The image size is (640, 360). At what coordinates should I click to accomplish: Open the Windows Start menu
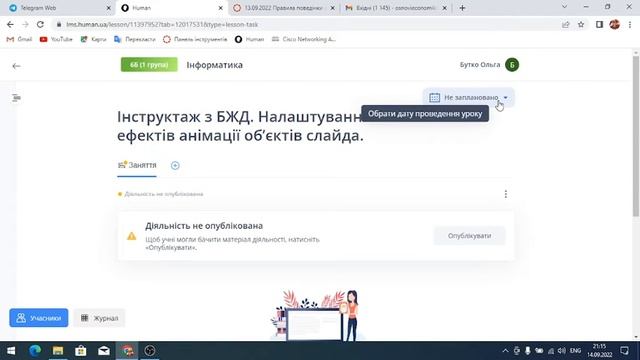tap(11, 351)
